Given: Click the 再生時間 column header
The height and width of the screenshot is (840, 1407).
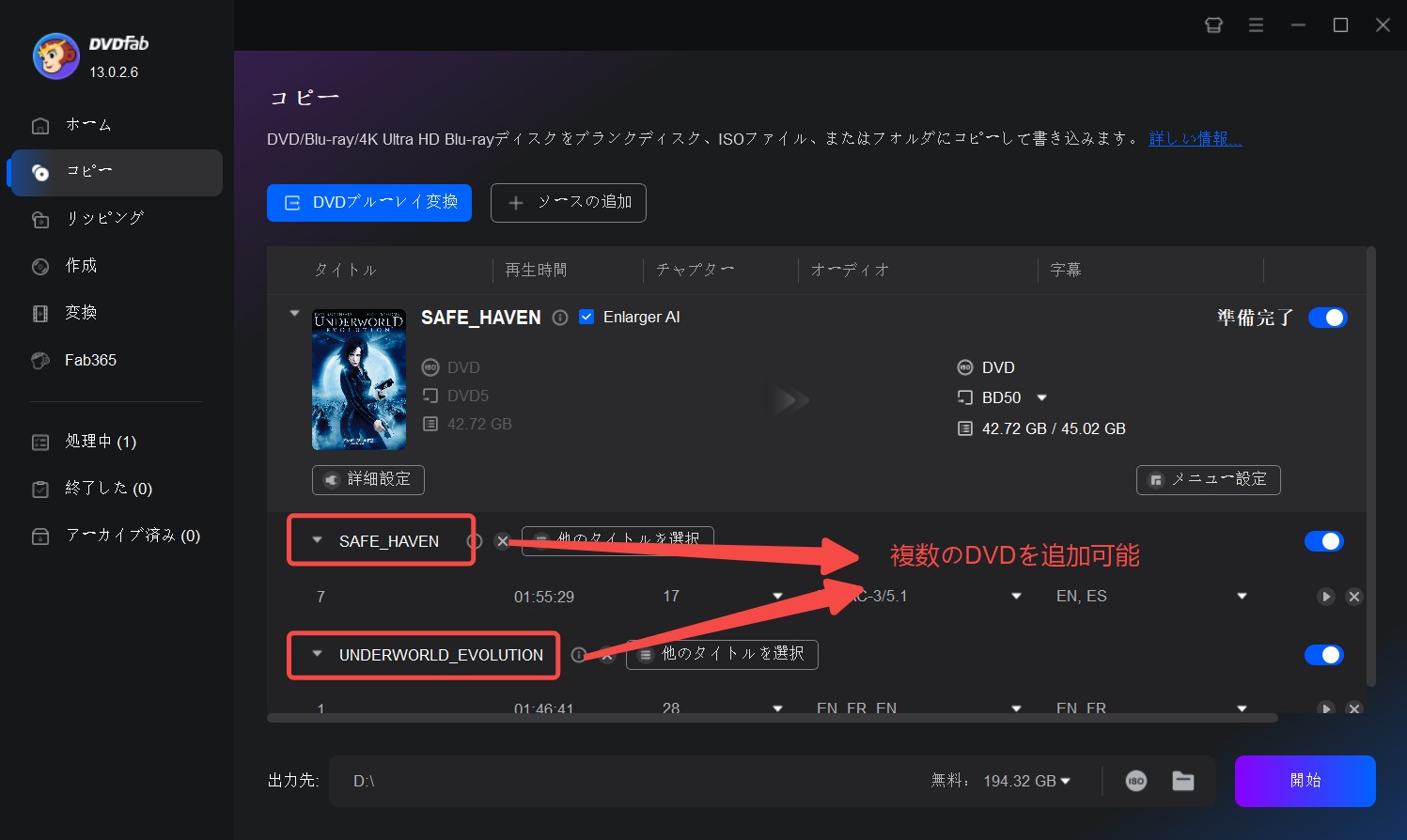Looking at the screenshot, I should tap(536, 271).
